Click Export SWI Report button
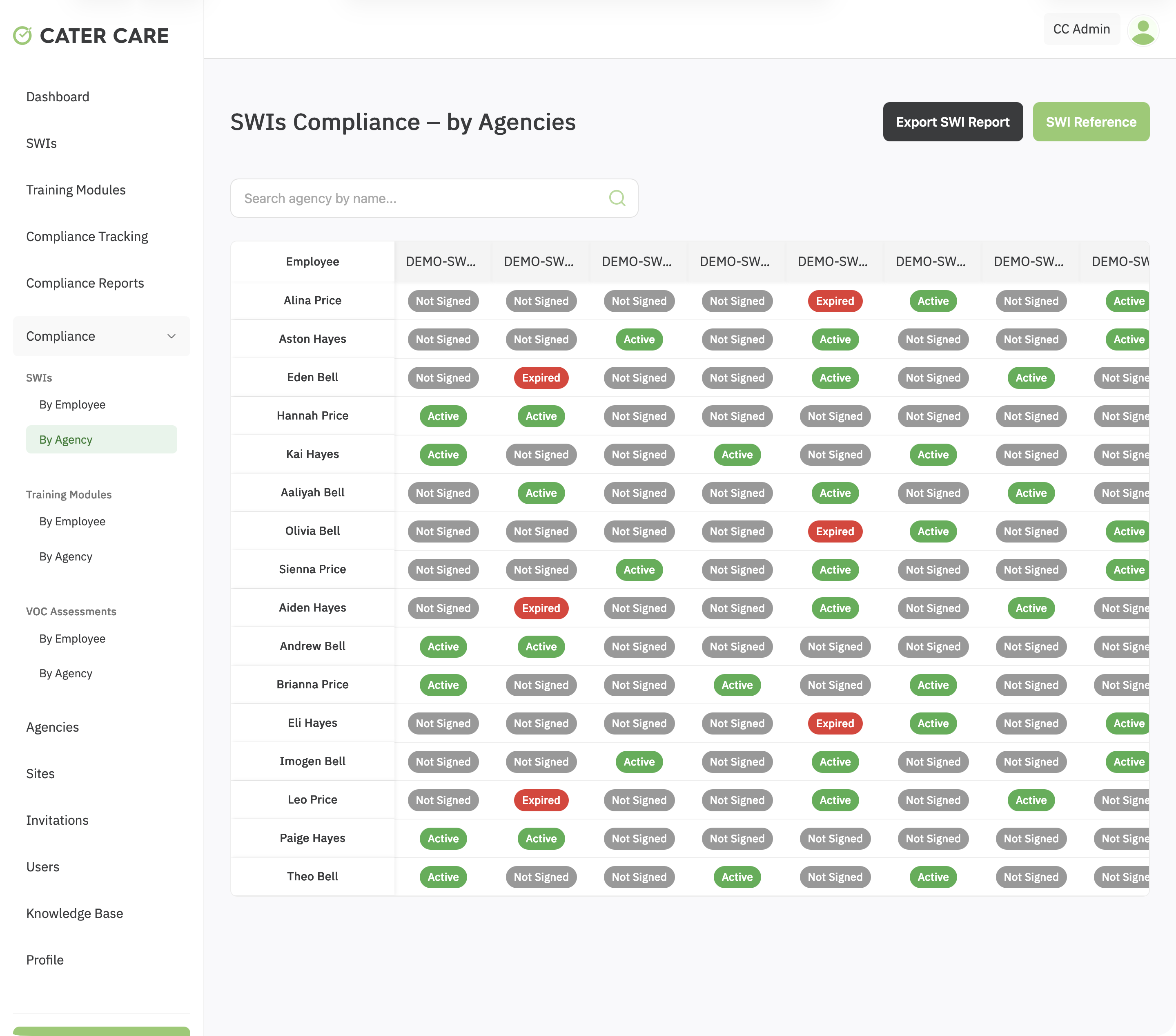 (953, 122)
